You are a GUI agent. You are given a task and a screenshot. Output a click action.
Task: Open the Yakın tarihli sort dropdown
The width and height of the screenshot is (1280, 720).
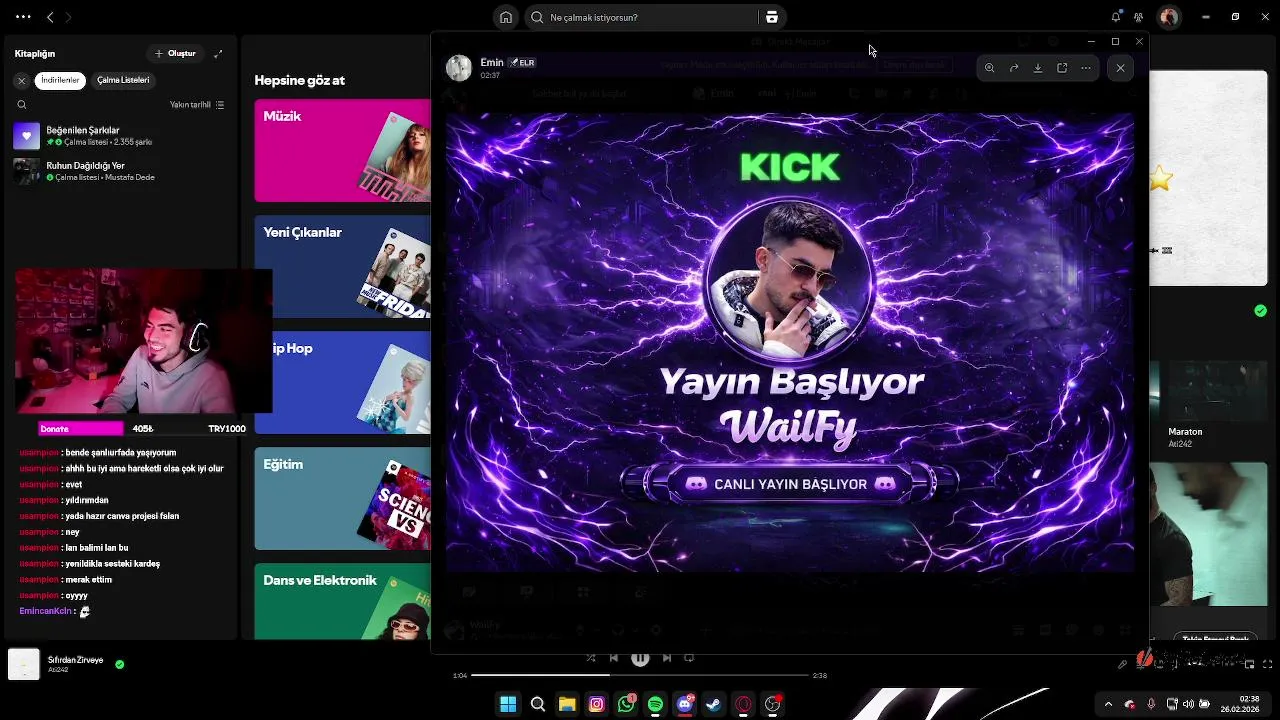197,104
